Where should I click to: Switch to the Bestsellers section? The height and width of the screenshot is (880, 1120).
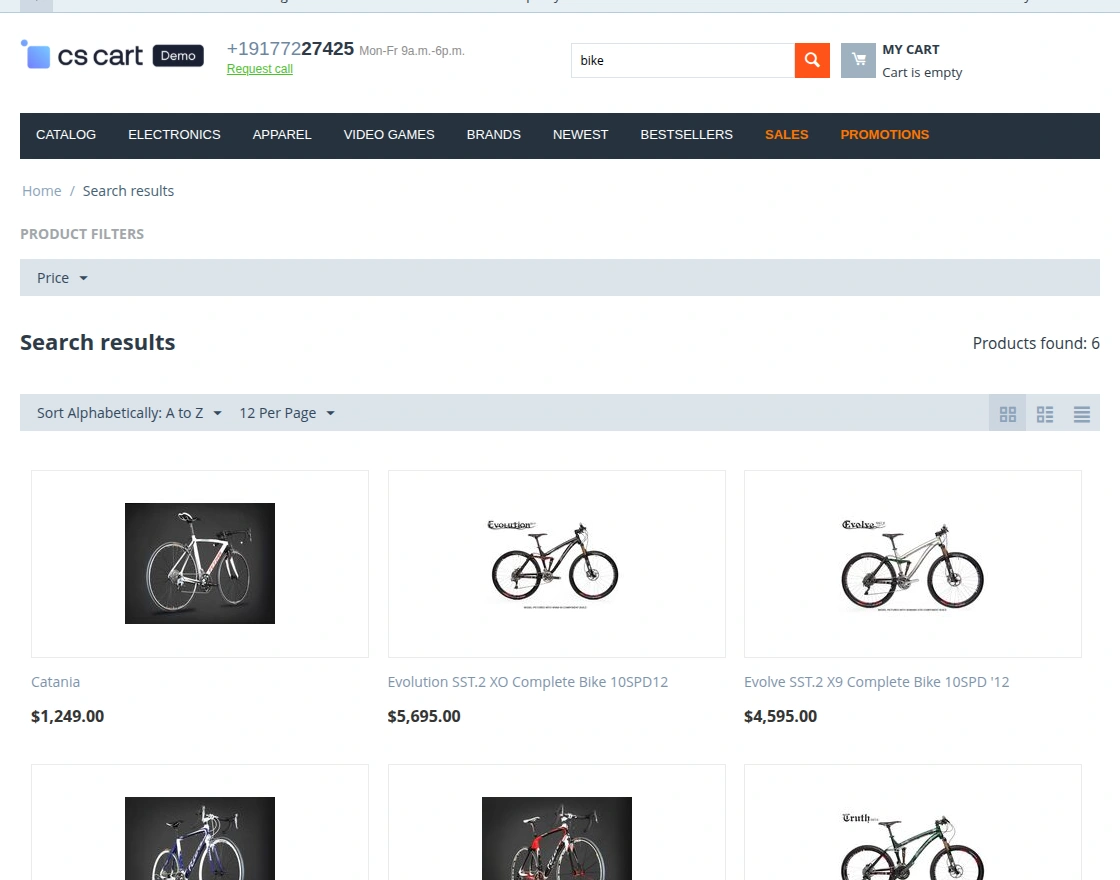686,135
